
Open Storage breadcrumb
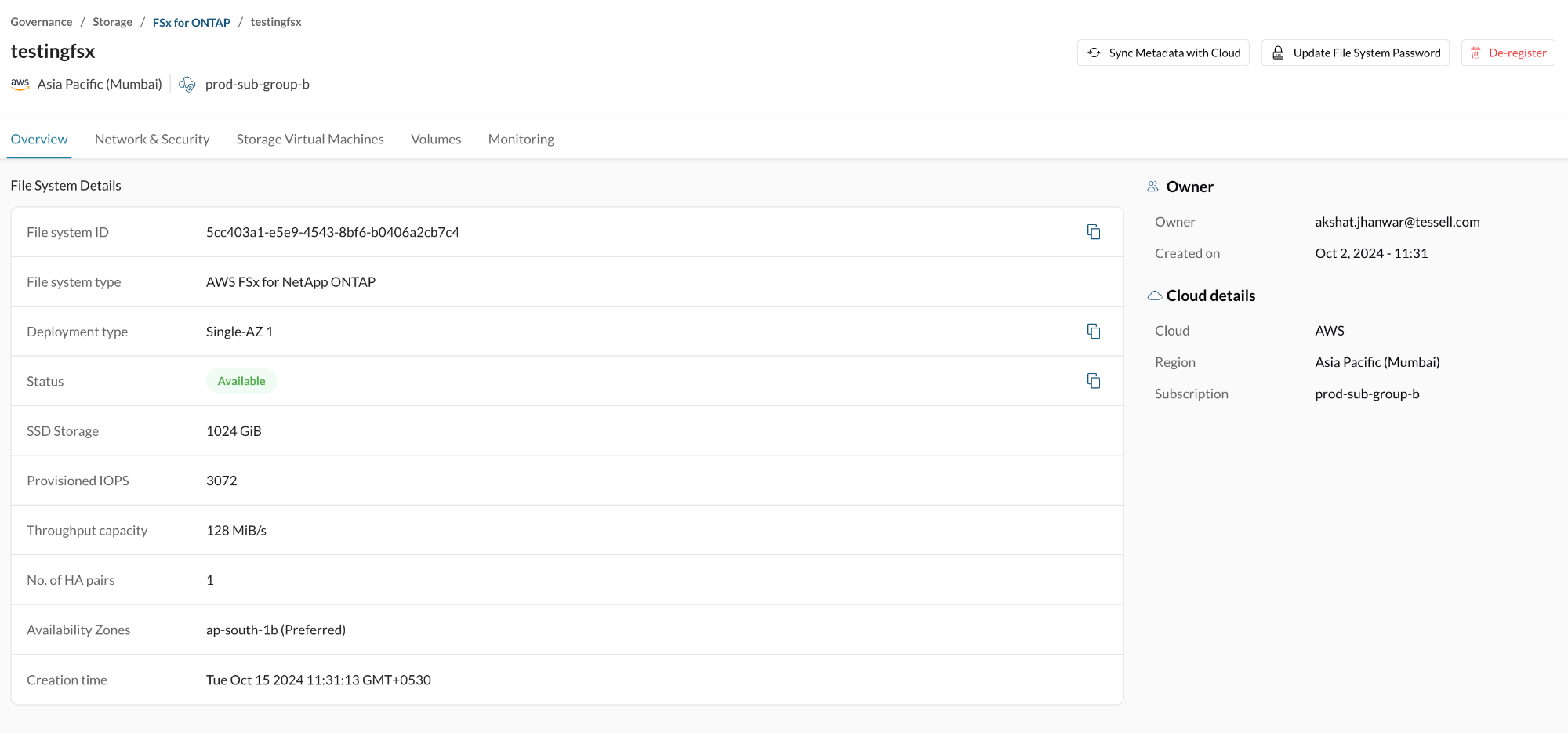coord(112,22)
